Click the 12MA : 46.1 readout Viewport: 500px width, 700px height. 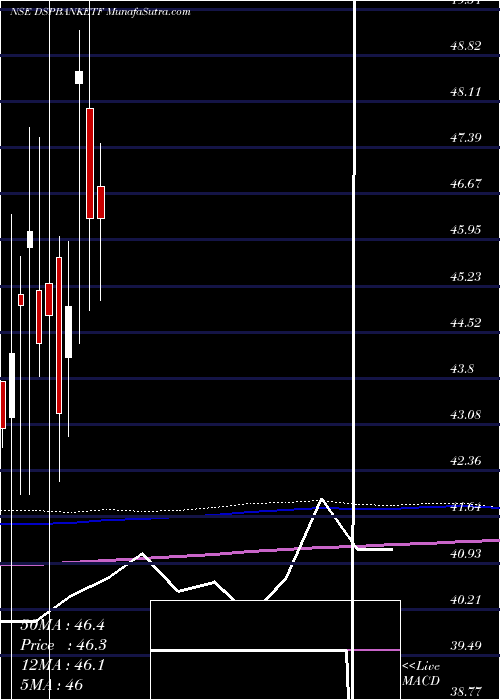tap(62, 665)
